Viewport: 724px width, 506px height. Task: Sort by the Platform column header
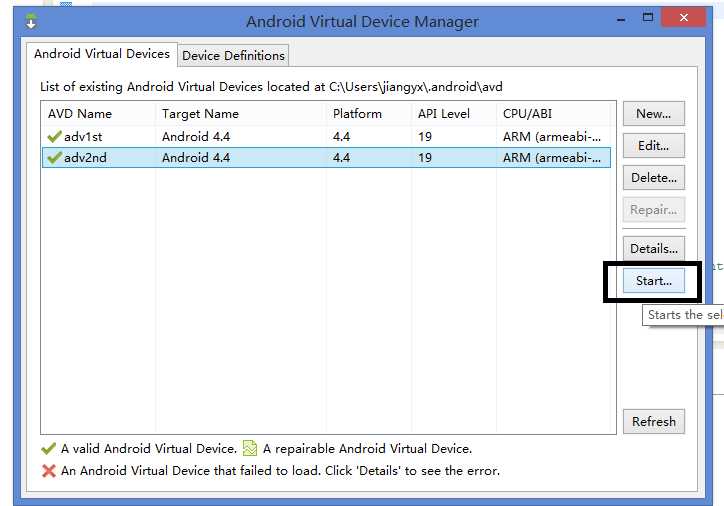click(x=368, y=114)
